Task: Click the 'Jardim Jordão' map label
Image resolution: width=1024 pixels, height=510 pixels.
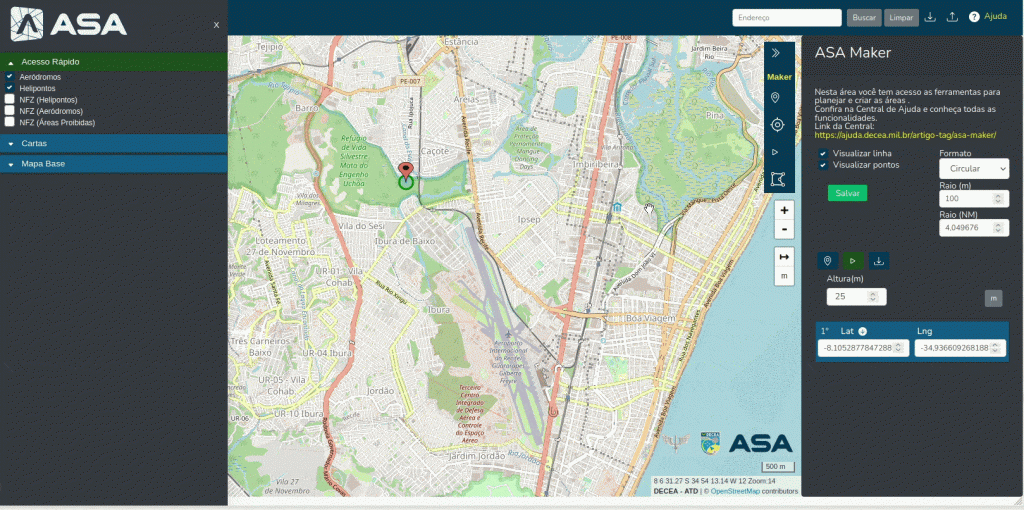Action: point(475,456)
